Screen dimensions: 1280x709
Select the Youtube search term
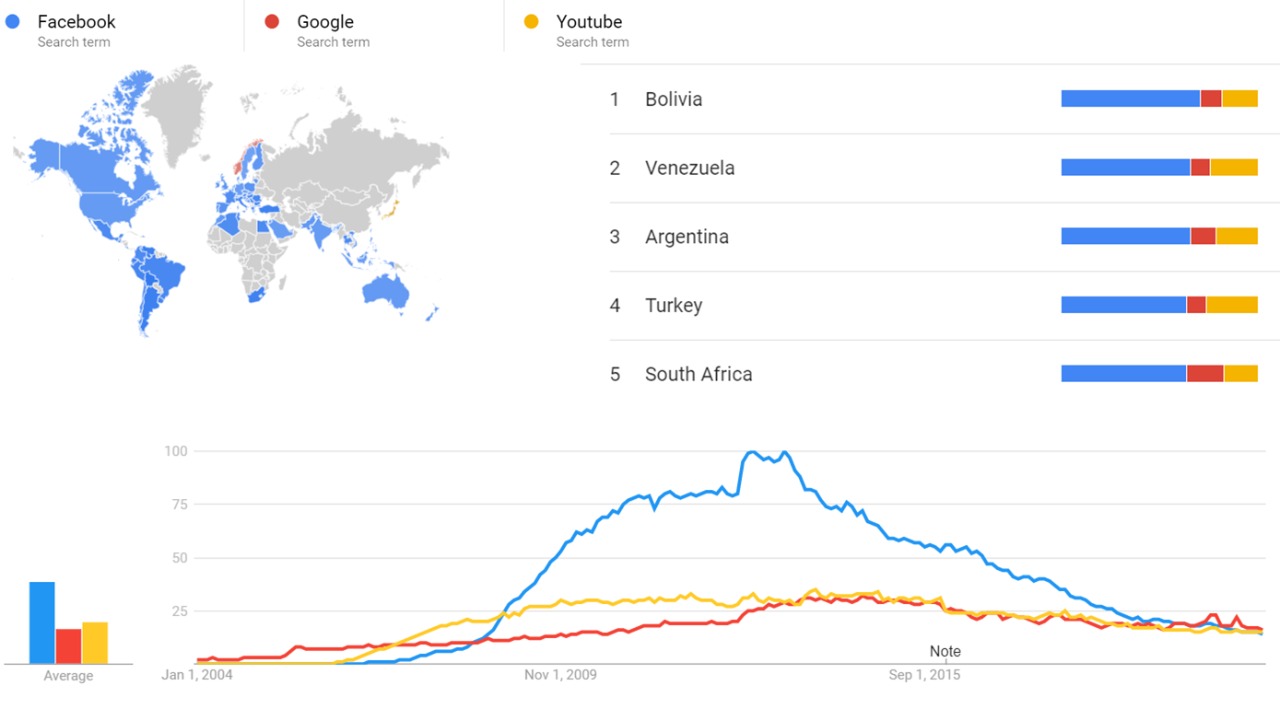(589, 22)
